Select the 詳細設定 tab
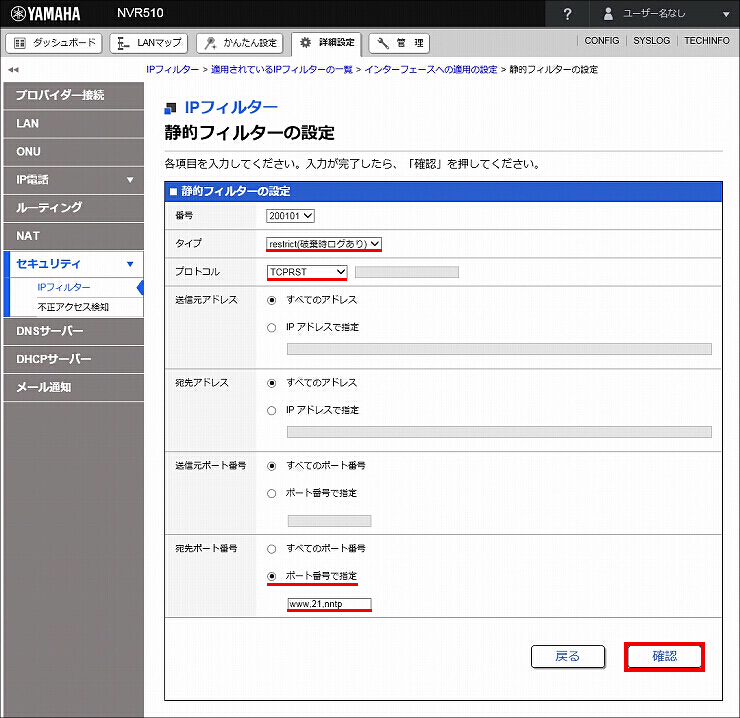Screen dimensions: 740x718 [326, 43]
